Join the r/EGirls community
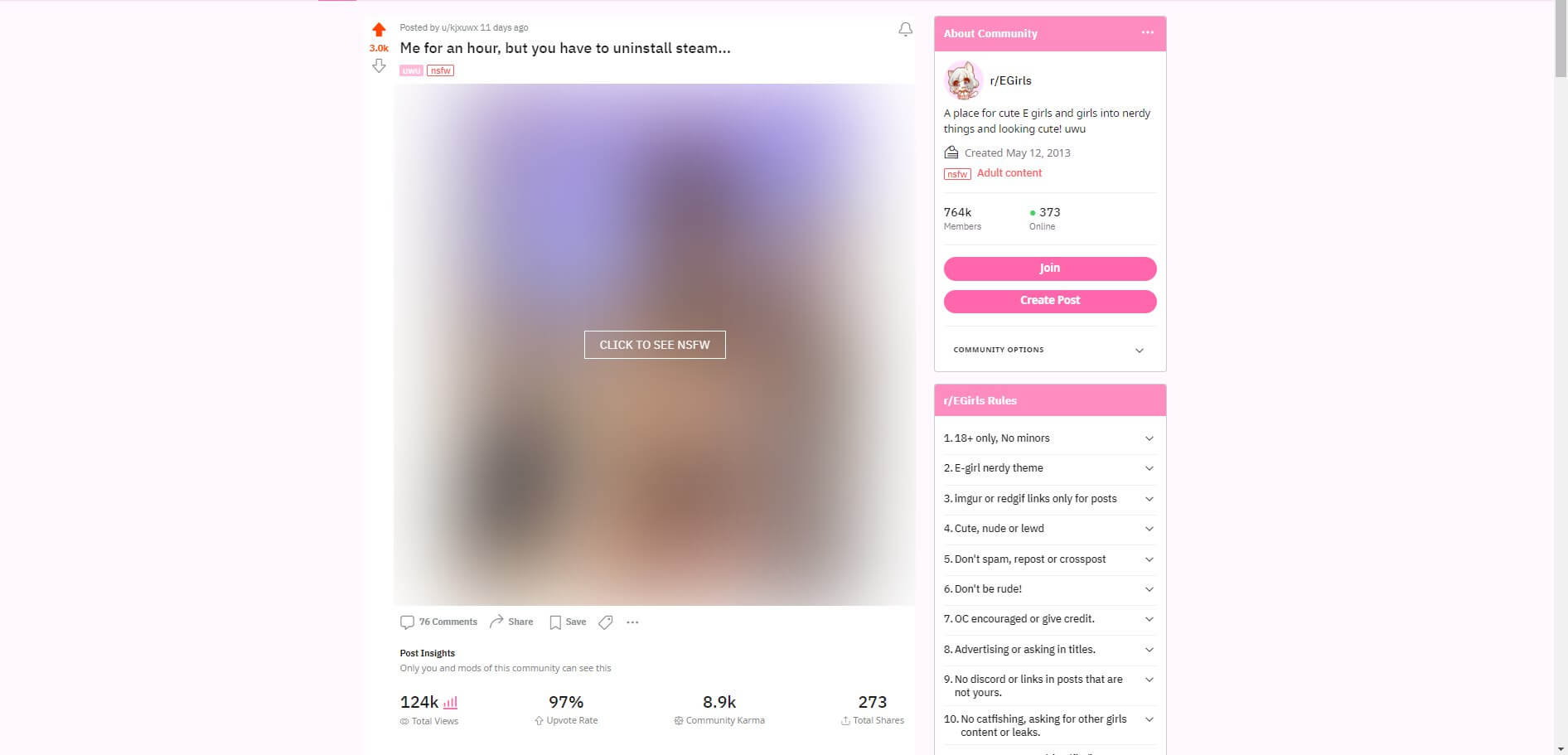1568x755 pixels. click(x=1049, y=269)
